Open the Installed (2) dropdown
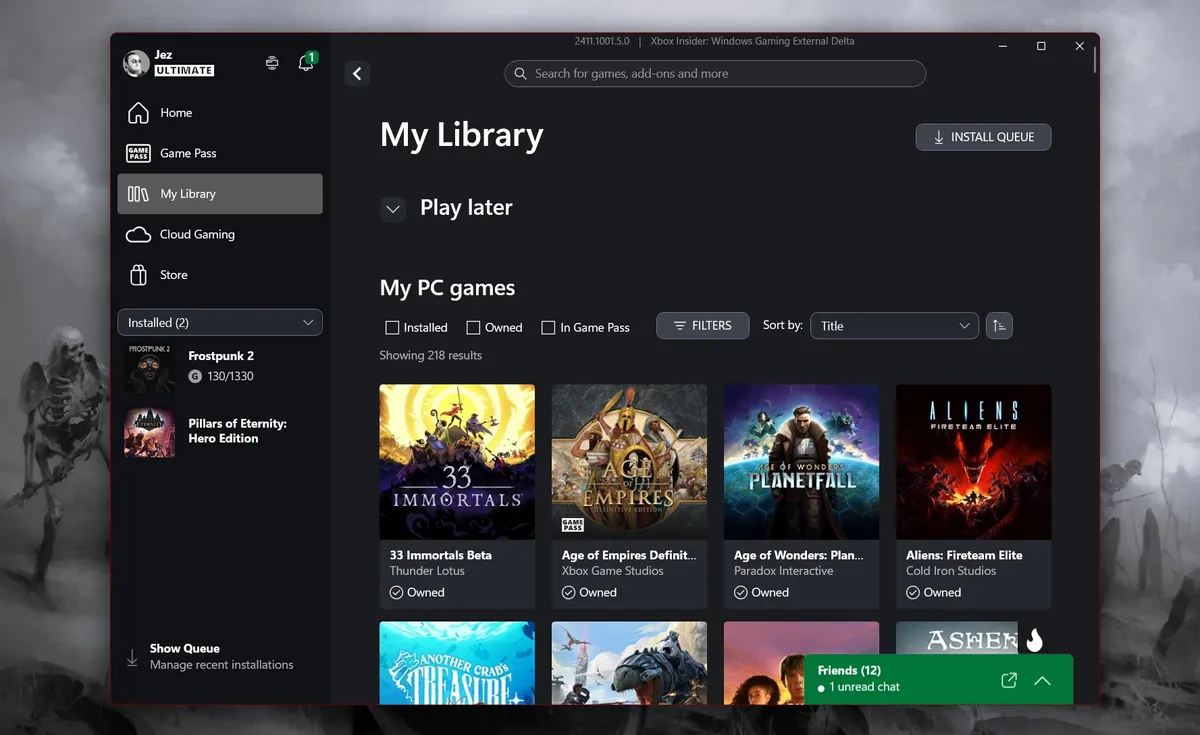Viewport: 1200px width, 735px height. point(219,322)
